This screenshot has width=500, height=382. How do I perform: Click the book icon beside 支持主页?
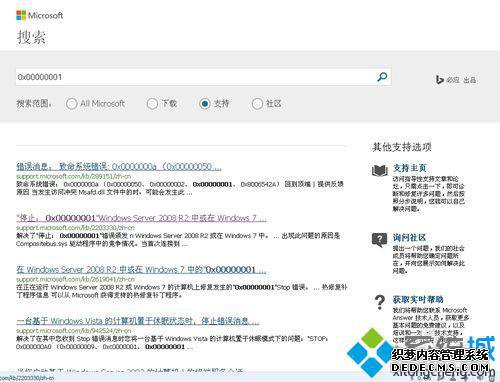(x=380, y=170)
